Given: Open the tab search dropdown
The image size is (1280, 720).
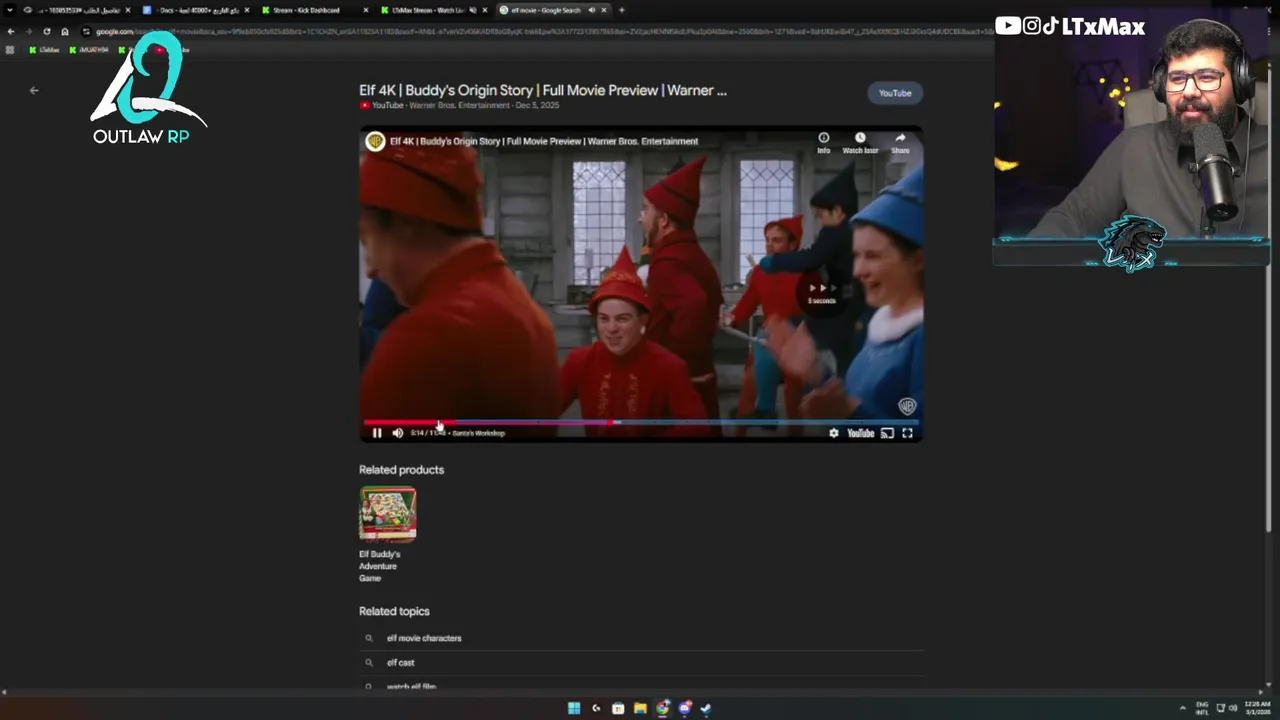Looking at the screenshot, I should [10, 10].
